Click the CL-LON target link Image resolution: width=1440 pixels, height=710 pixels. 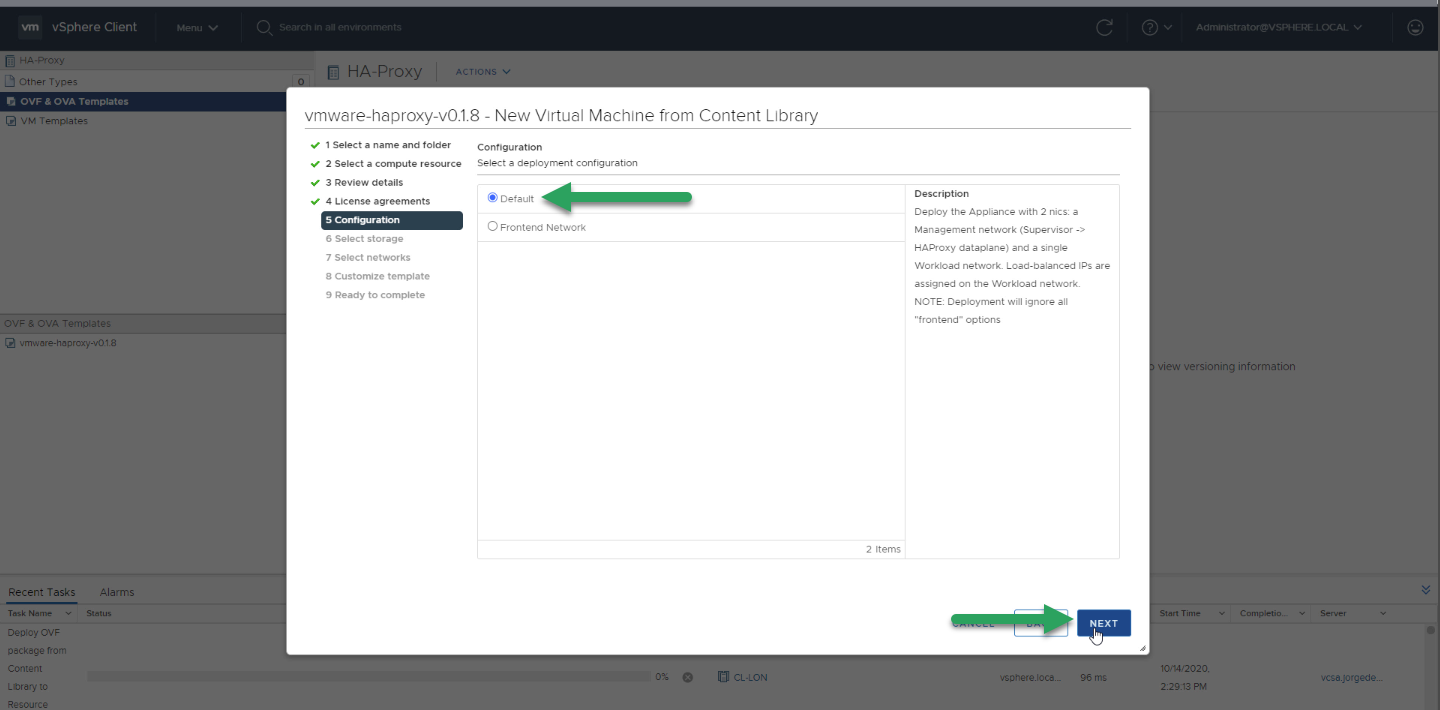pyautogui.click(x=751, y=677)
